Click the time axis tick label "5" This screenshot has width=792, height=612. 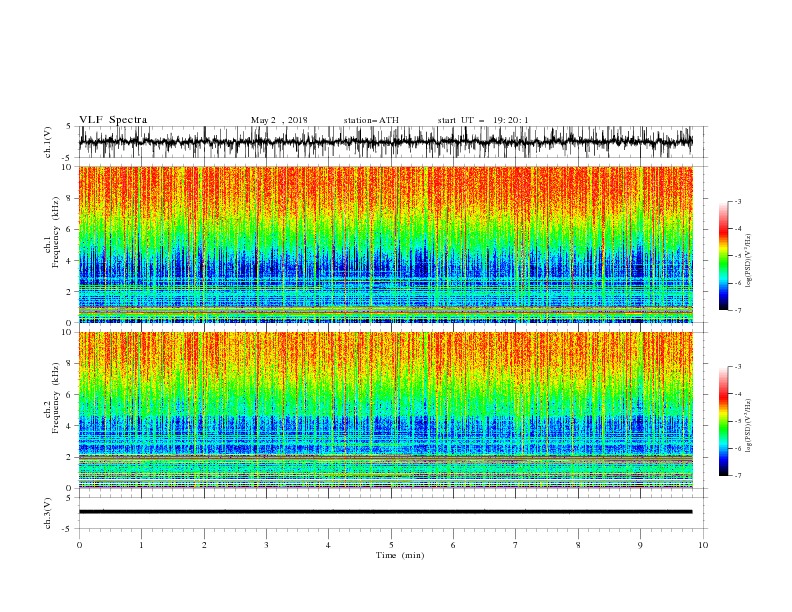pyautogui.click(x=391, y=545)
